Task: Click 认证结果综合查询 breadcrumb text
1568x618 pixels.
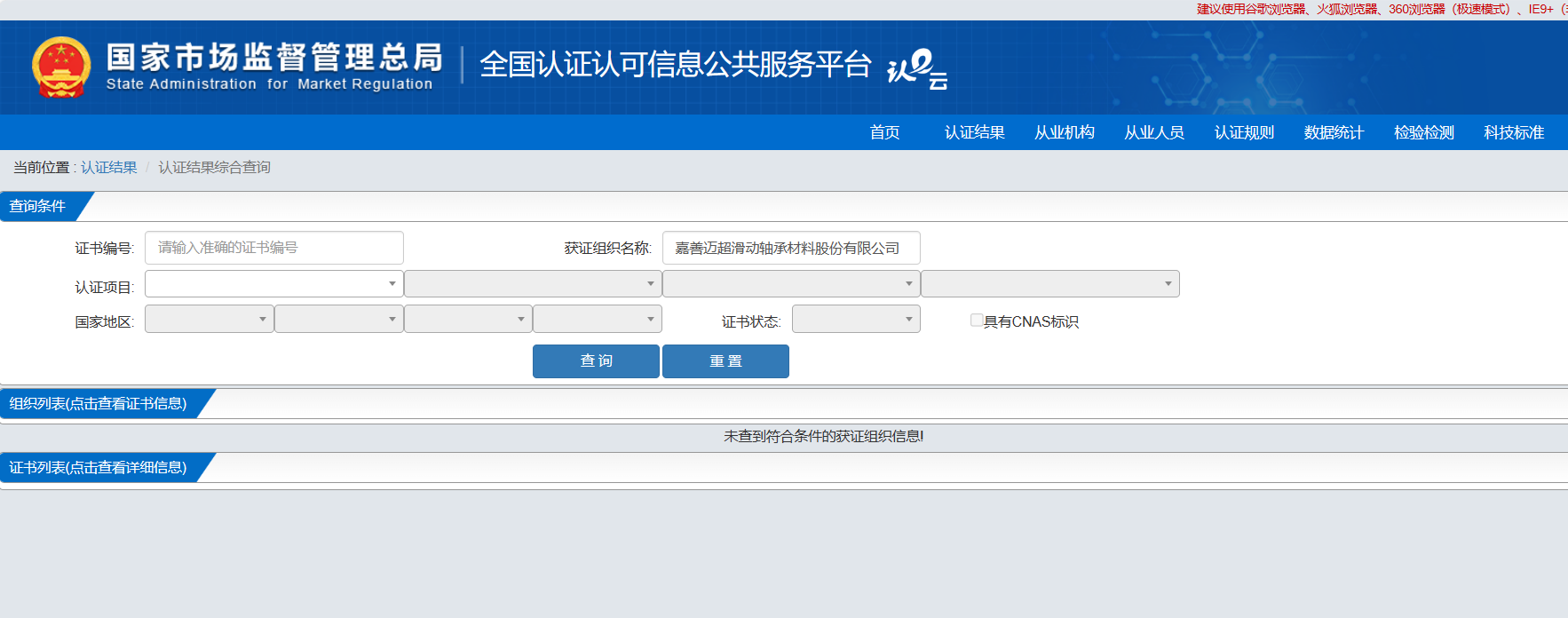Action: [x=214, y=167]
